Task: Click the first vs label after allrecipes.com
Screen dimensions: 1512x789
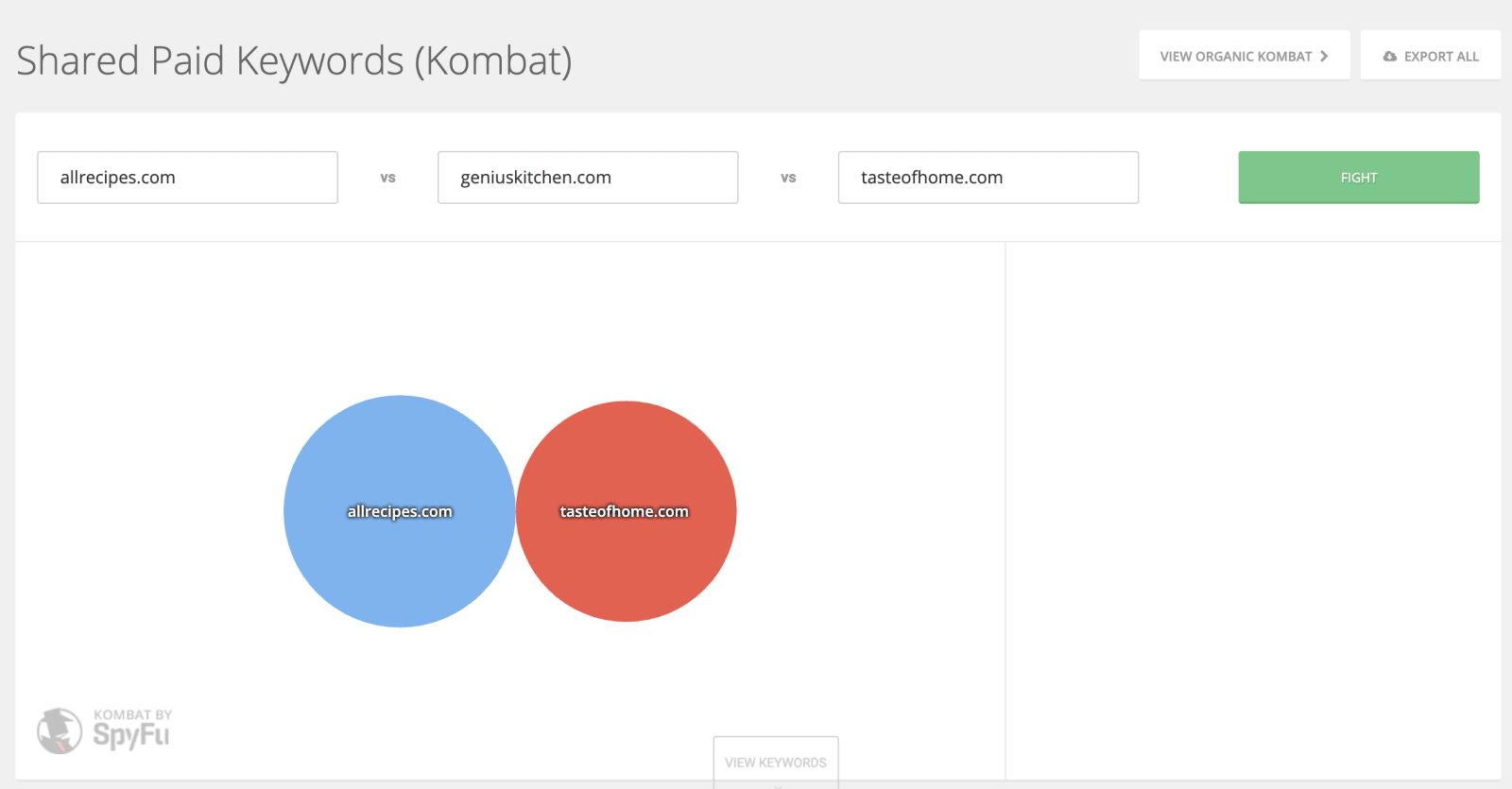Action: coord(387,178)
